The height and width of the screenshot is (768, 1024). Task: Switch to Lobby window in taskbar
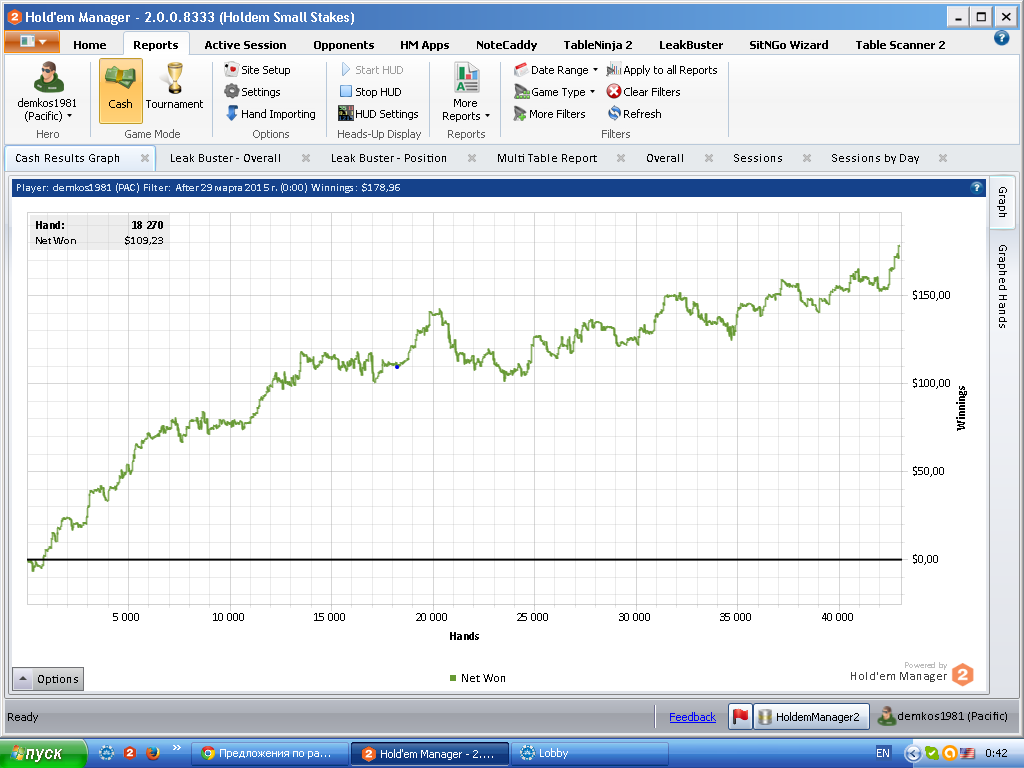[590, 754]
